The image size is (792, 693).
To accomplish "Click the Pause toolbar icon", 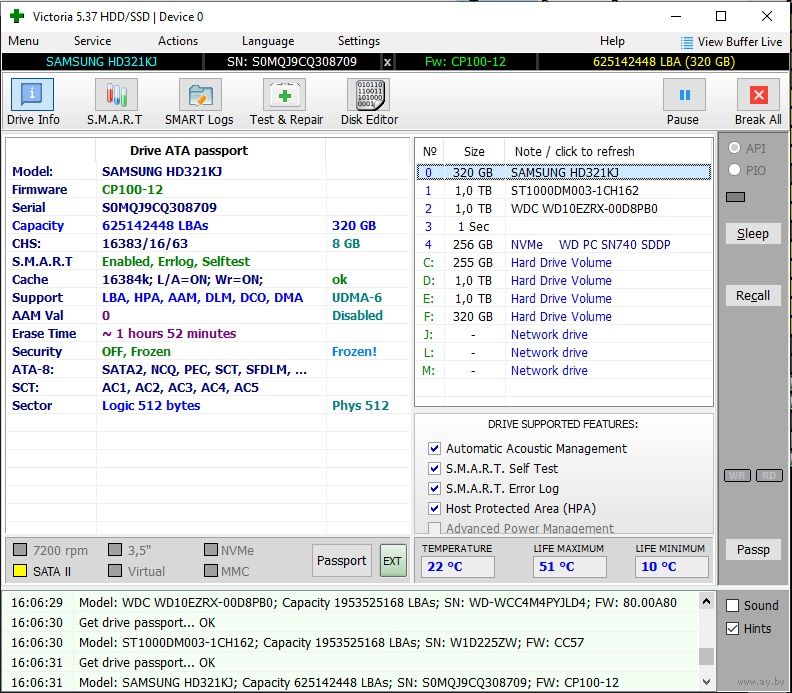I will [683, 102].
